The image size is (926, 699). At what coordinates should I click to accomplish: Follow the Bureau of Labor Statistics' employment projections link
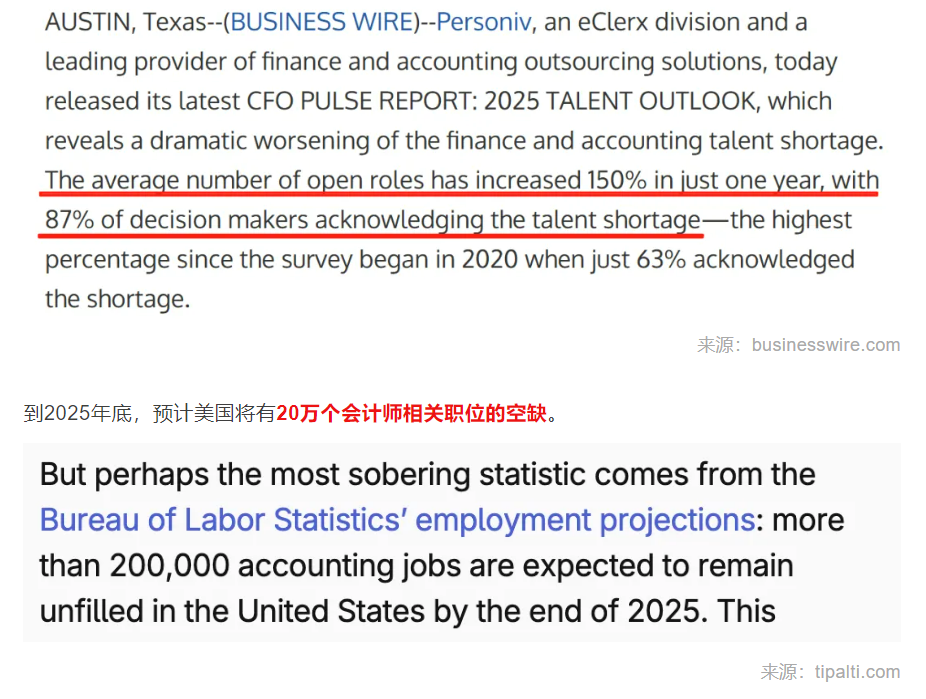[397, 521]
